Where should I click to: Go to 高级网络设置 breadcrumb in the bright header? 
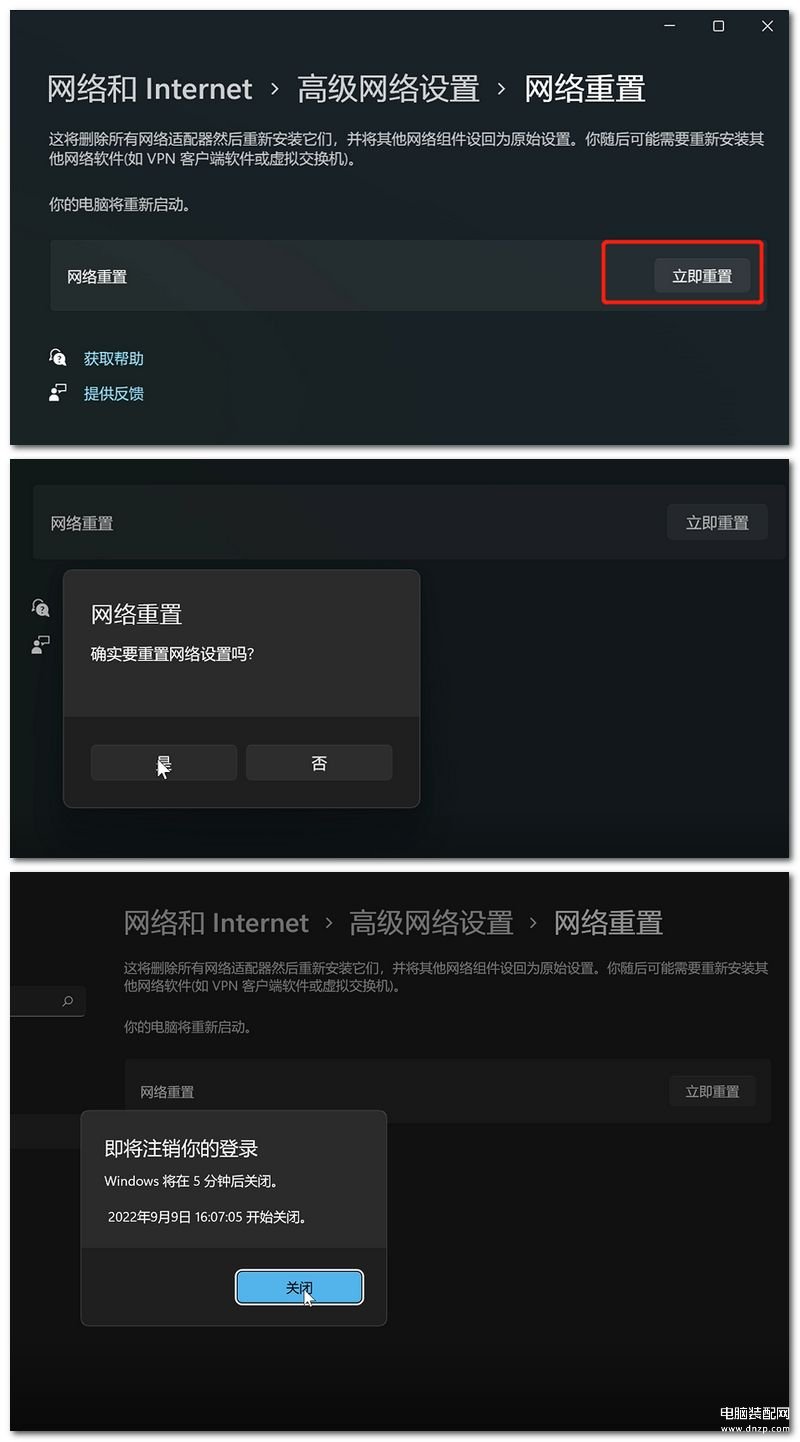389,89
